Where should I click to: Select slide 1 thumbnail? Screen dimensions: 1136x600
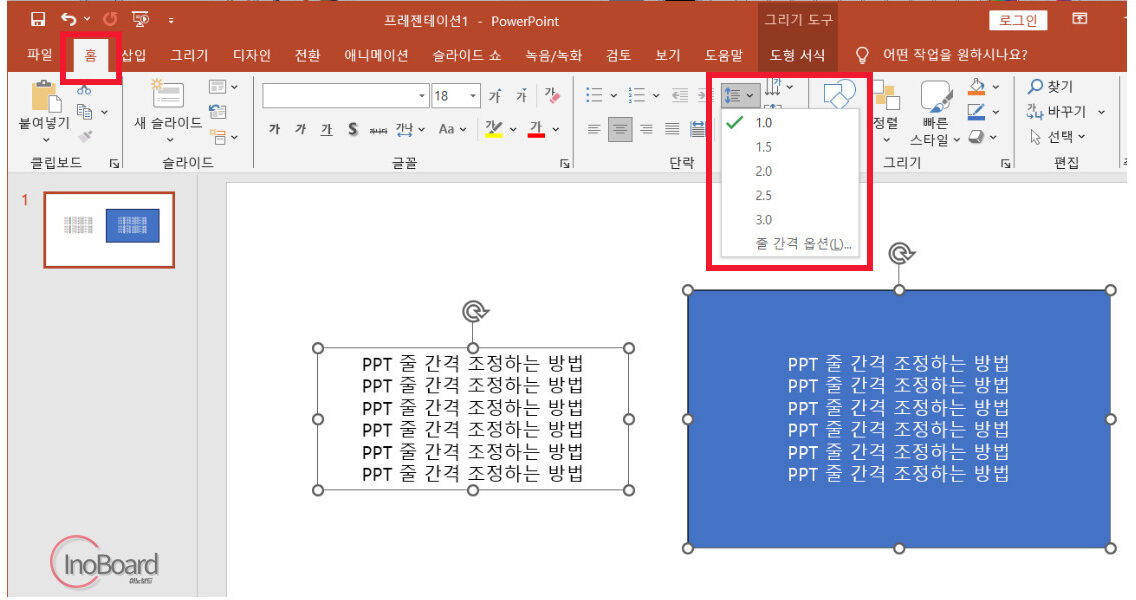pos(109,230)
